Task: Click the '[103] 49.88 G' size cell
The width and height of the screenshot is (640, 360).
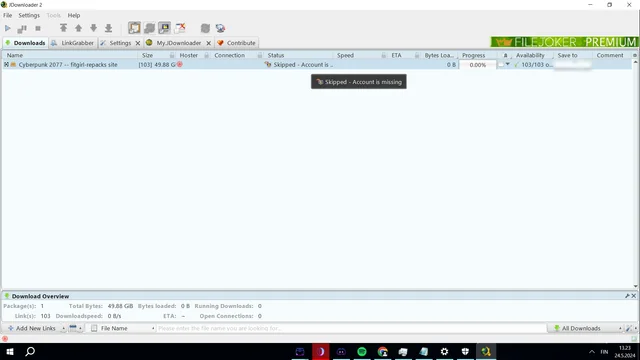Action: (x=157, y=64)
